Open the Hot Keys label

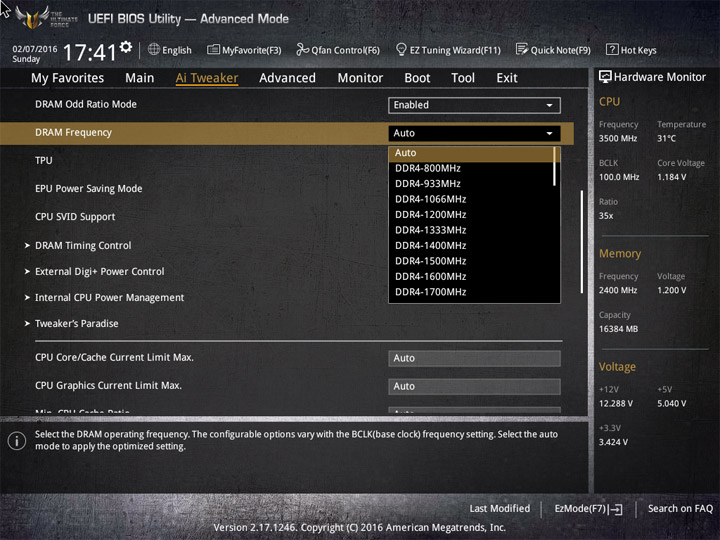[x=638, y=50]
